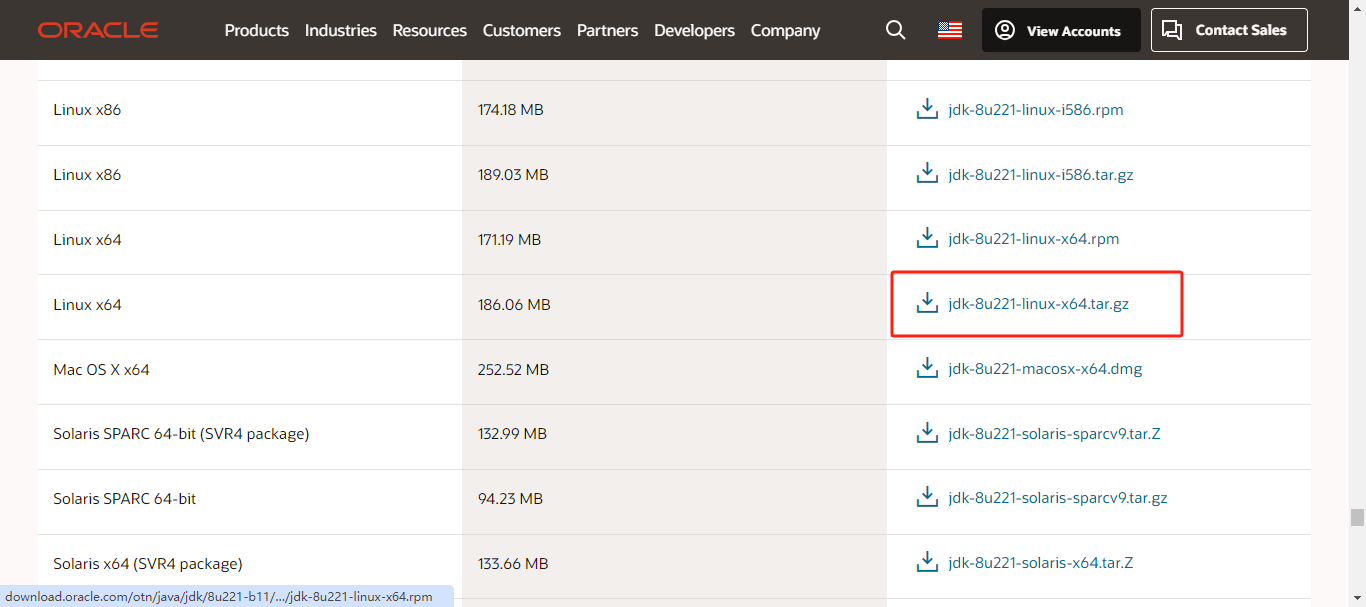Open the Products menu
The width and height of the screenshot is (1366, 607).
click(x=256, y=30)
